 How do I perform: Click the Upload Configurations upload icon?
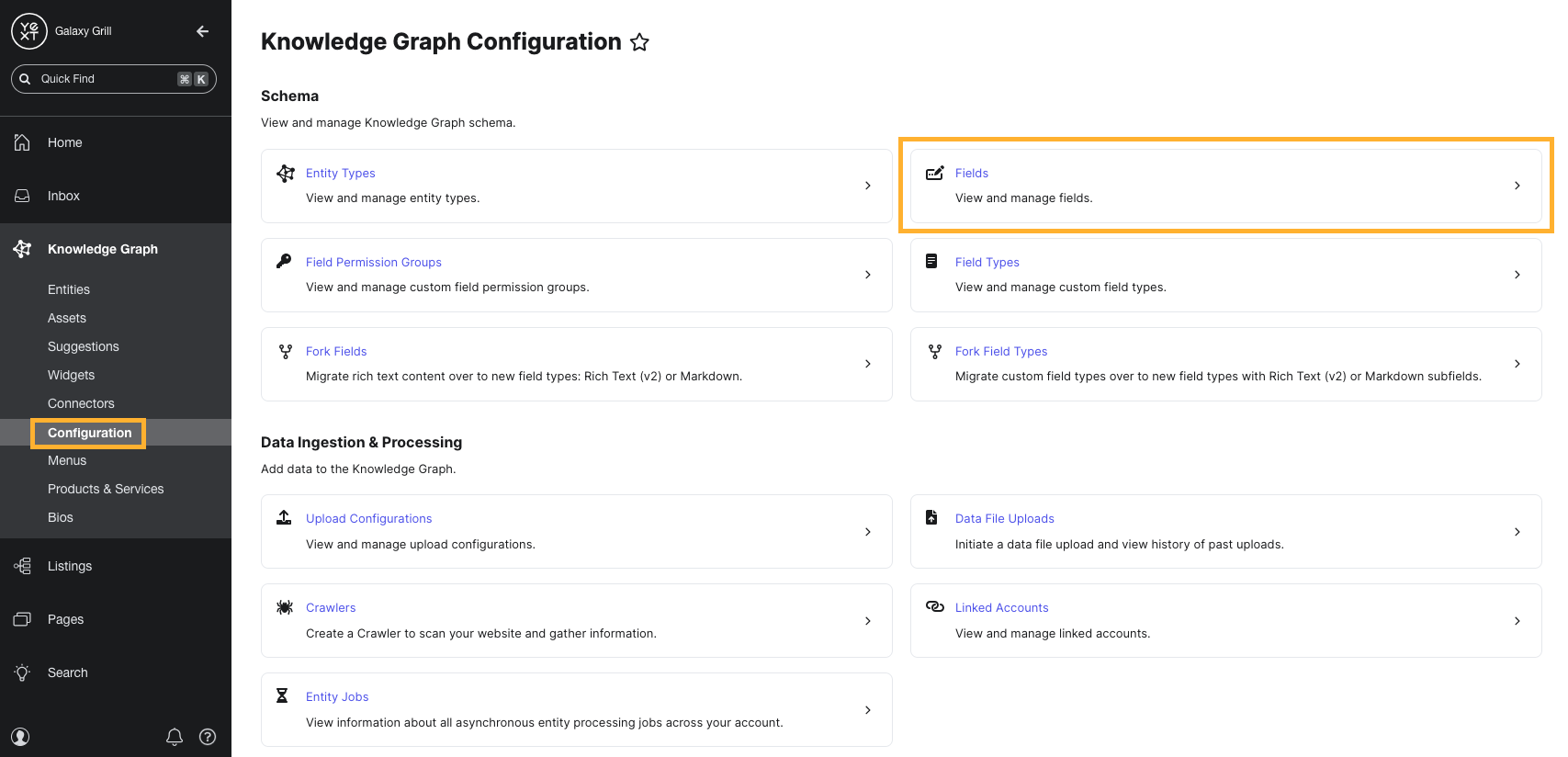tap(285, 517)
